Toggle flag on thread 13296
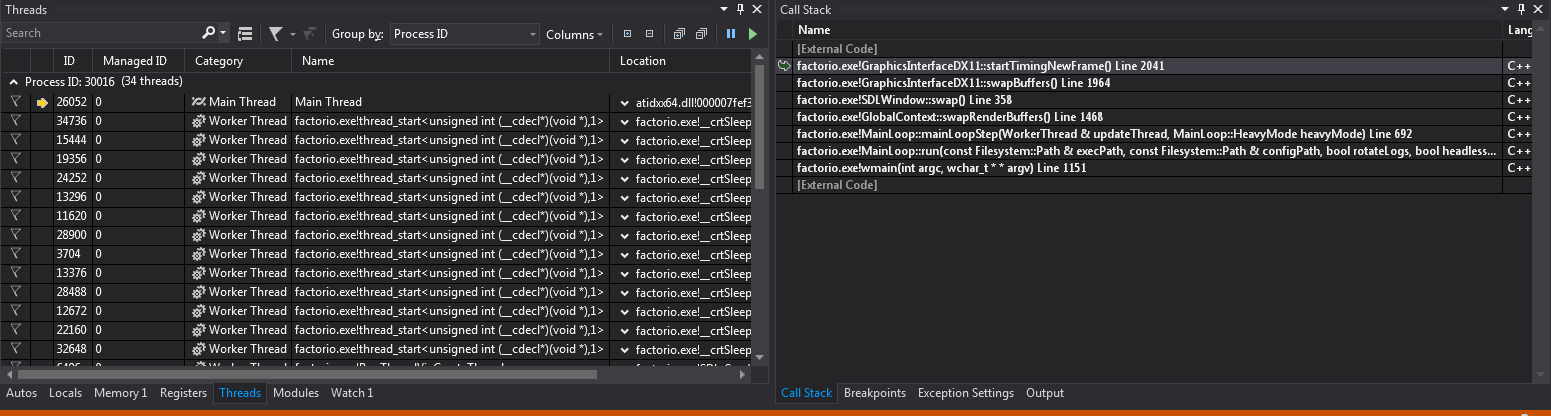This screenshot has width=1551, height=416. 15,197
